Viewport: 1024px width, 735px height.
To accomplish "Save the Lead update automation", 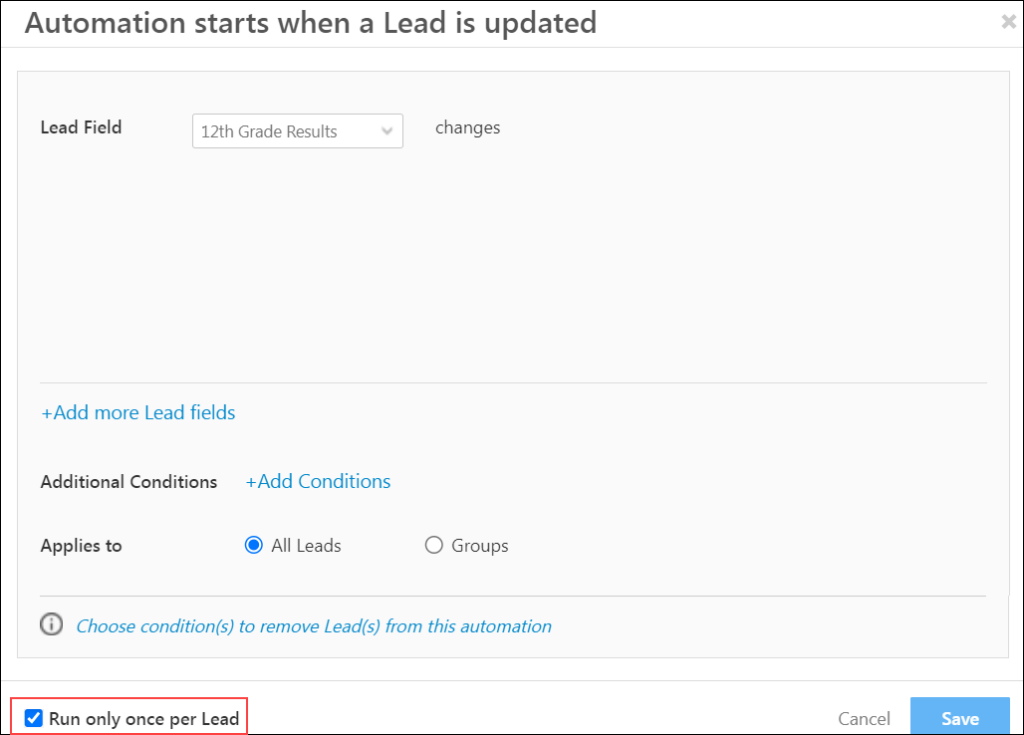I will [x=959, y=718].
